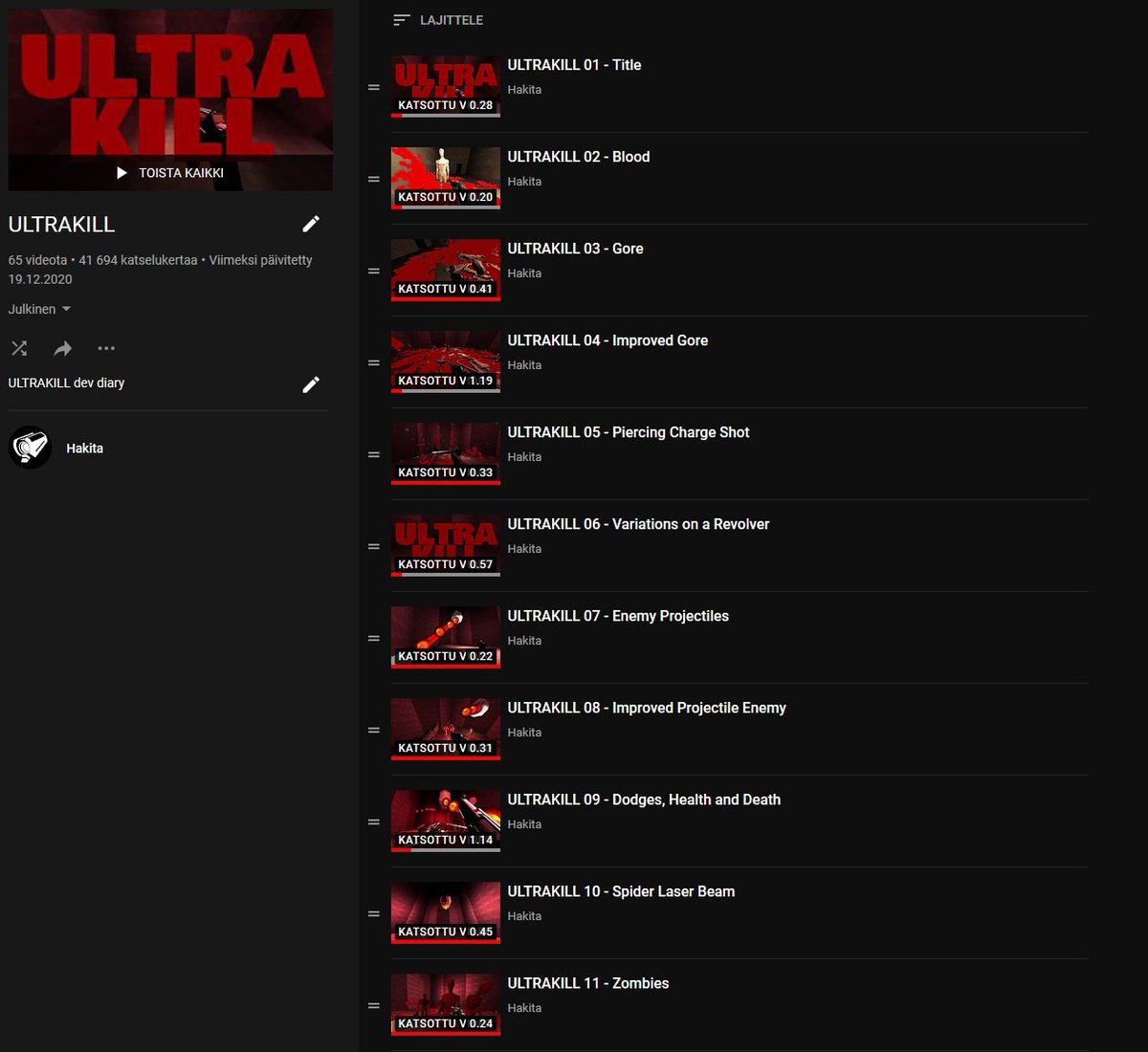Grab drag handle for Variations on a Revolver row
This screenshot has width=1148, height=1052.
[x=374, y=546]
